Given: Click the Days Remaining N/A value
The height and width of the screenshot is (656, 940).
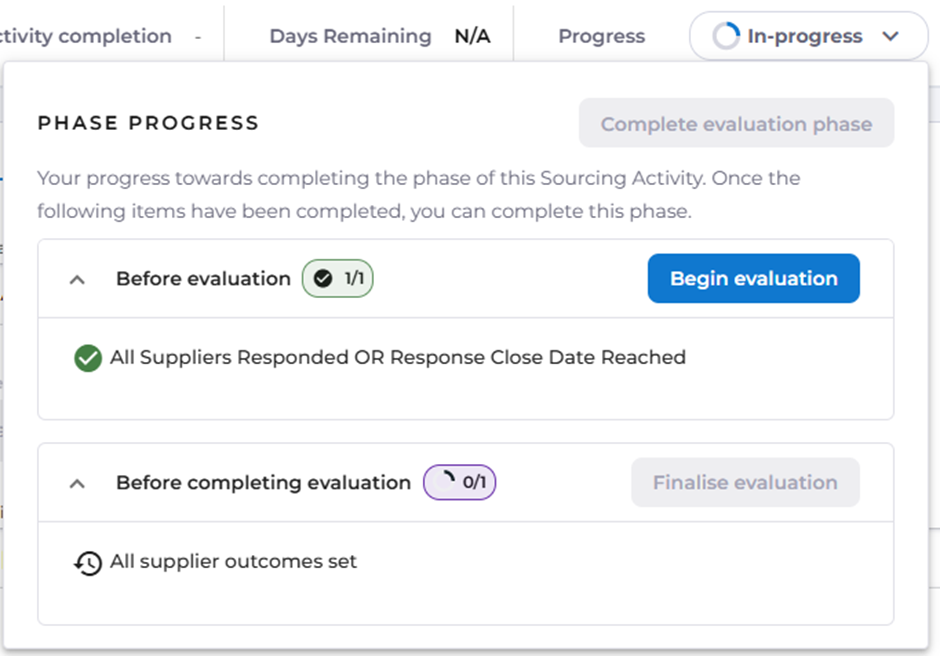Looking at the screenshot, I should 472,37.
